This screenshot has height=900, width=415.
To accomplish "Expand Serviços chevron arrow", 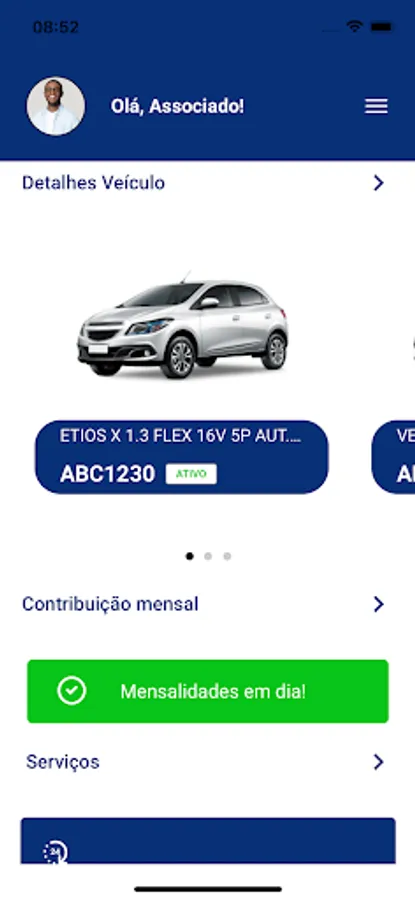I will pos(378,762).
